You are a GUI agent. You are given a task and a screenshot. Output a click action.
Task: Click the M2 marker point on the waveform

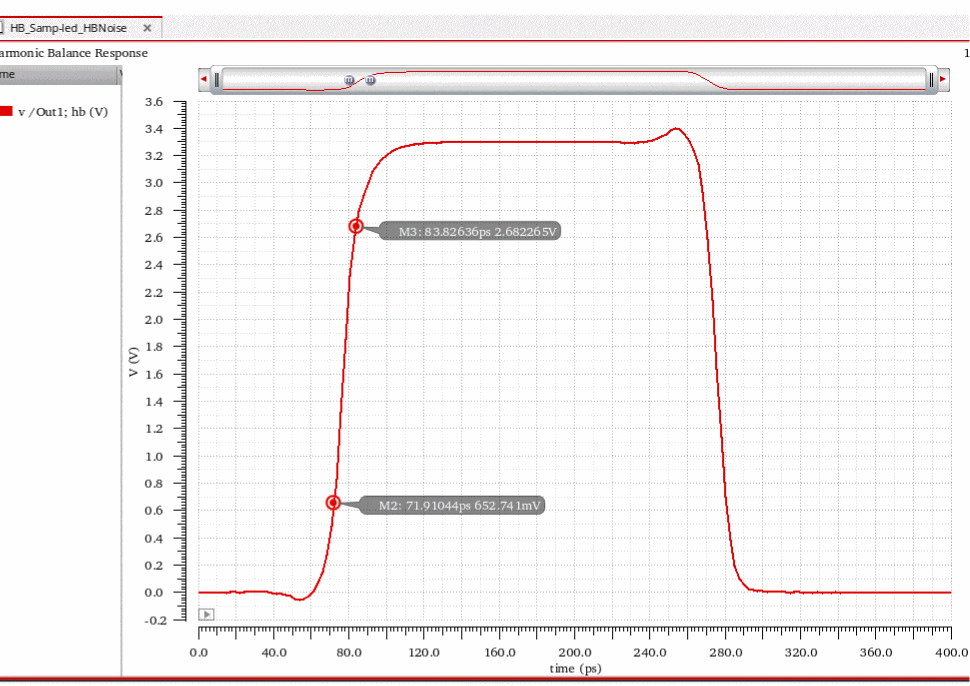(x=333, y=503)
